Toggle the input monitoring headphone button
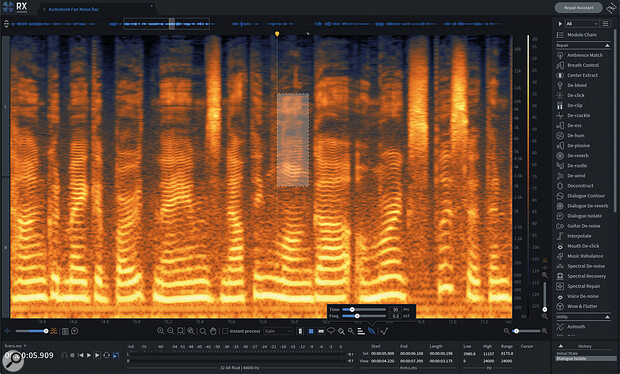This screenshot has width=620, height=374. 64,355
